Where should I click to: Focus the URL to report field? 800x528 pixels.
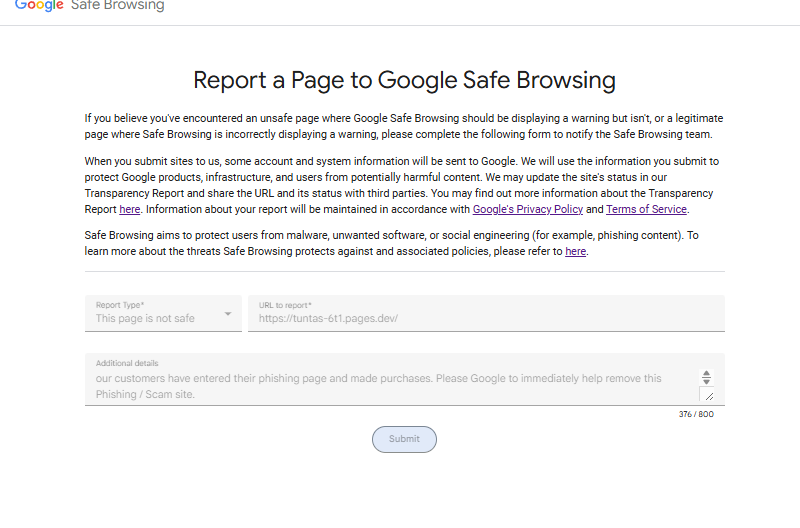[x=486, y=313]
